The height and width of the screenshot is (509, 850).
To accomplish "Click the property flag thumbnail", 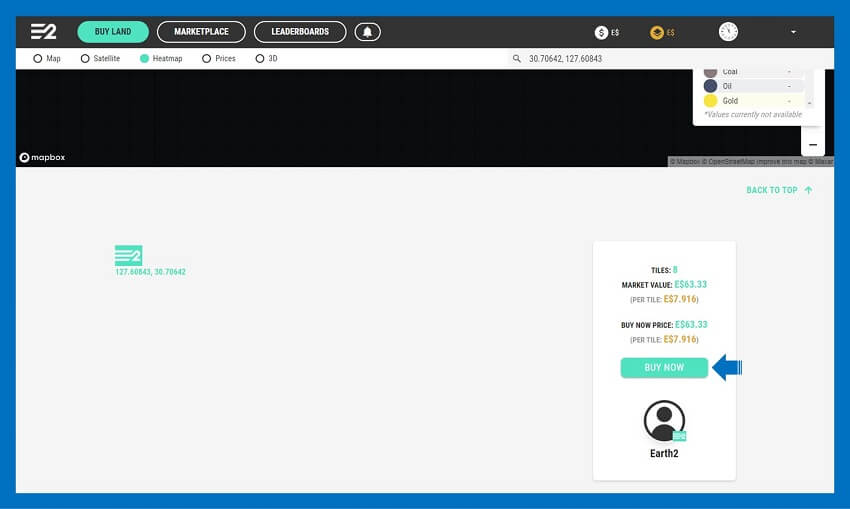I will (x=128, y=255).
